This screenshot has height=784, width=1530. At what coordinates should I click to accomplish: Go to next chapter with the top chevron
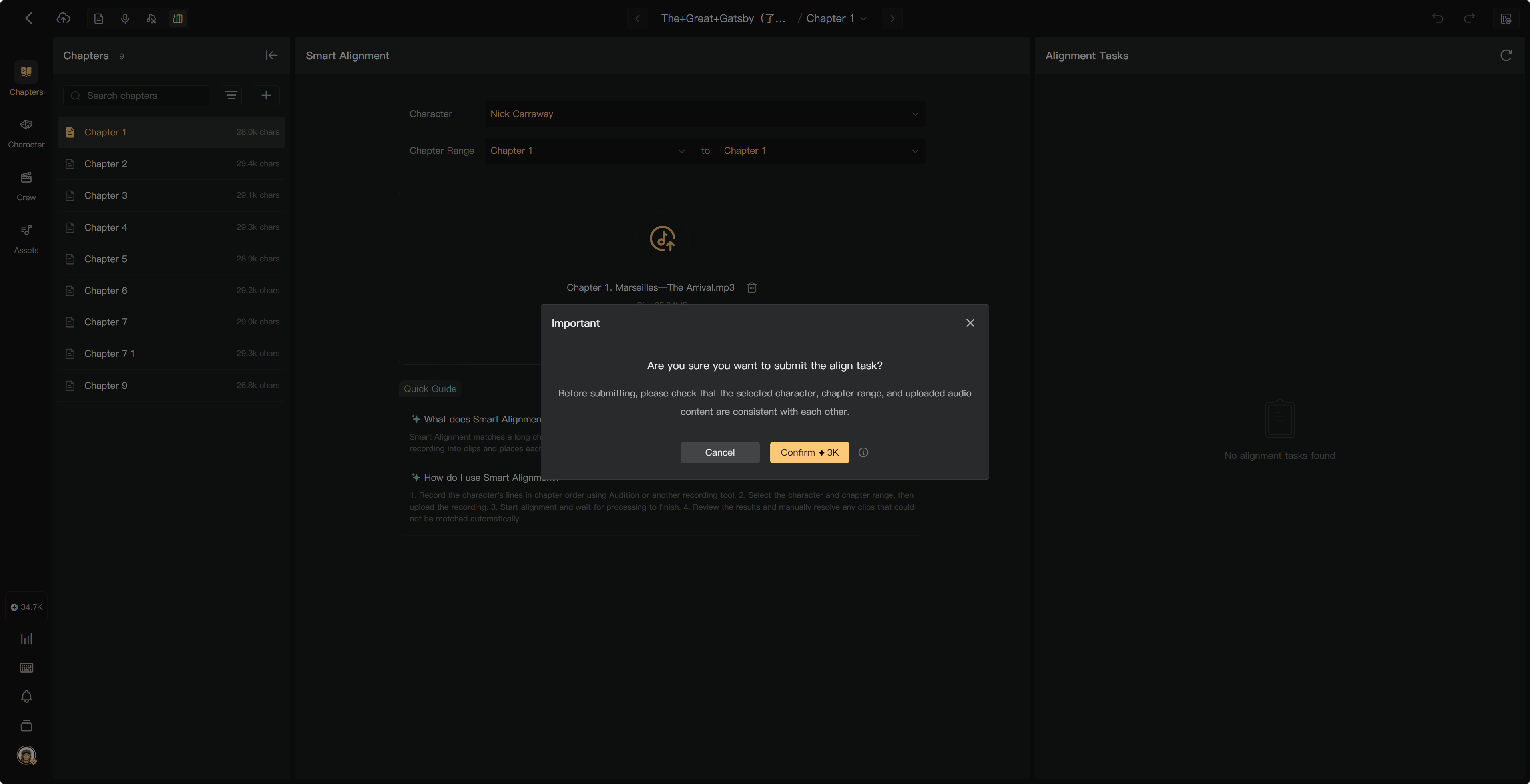(x=892, y=18)
